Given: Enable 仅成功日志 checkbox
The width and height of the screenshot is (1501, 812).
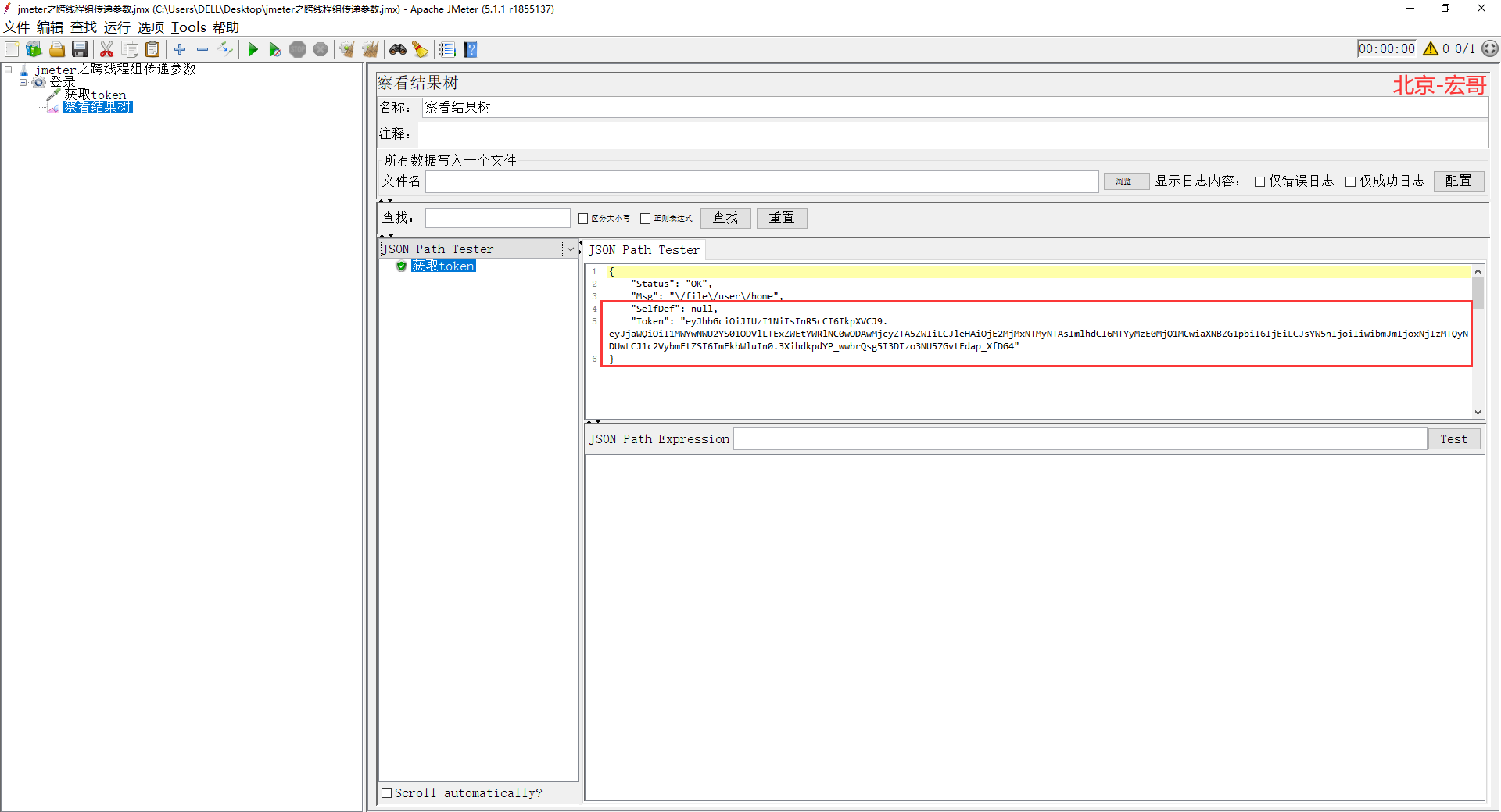Looking at the screenshot, I should click(x=1350, y=181).
